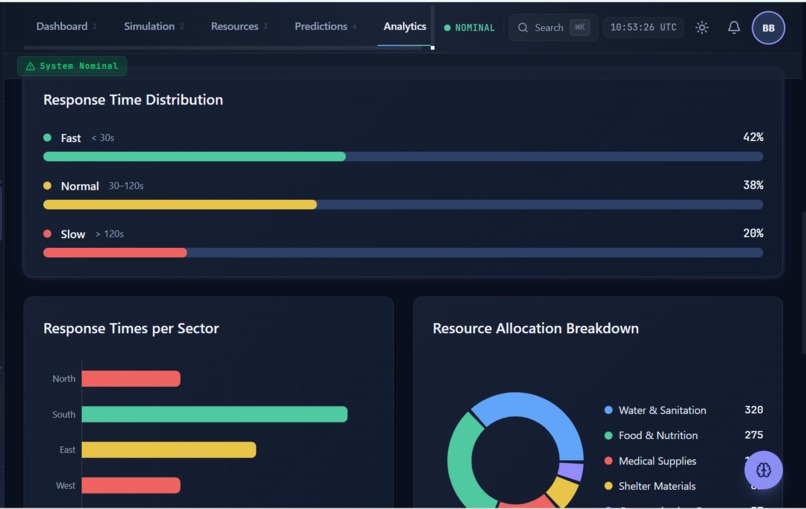Image resolution: width=806 pixels, height=509 pixels.
Task: Click the NOMINAL status indicator
Action: pyautogui.click(x=469, y=28)
